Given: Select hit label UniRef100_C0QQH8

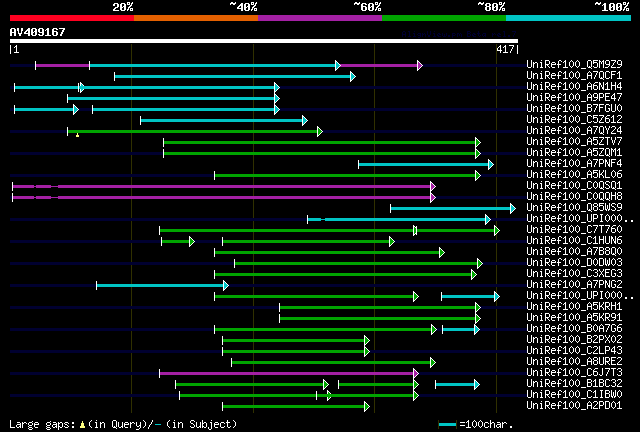Looking at the screenshot, I should [574, 196].
